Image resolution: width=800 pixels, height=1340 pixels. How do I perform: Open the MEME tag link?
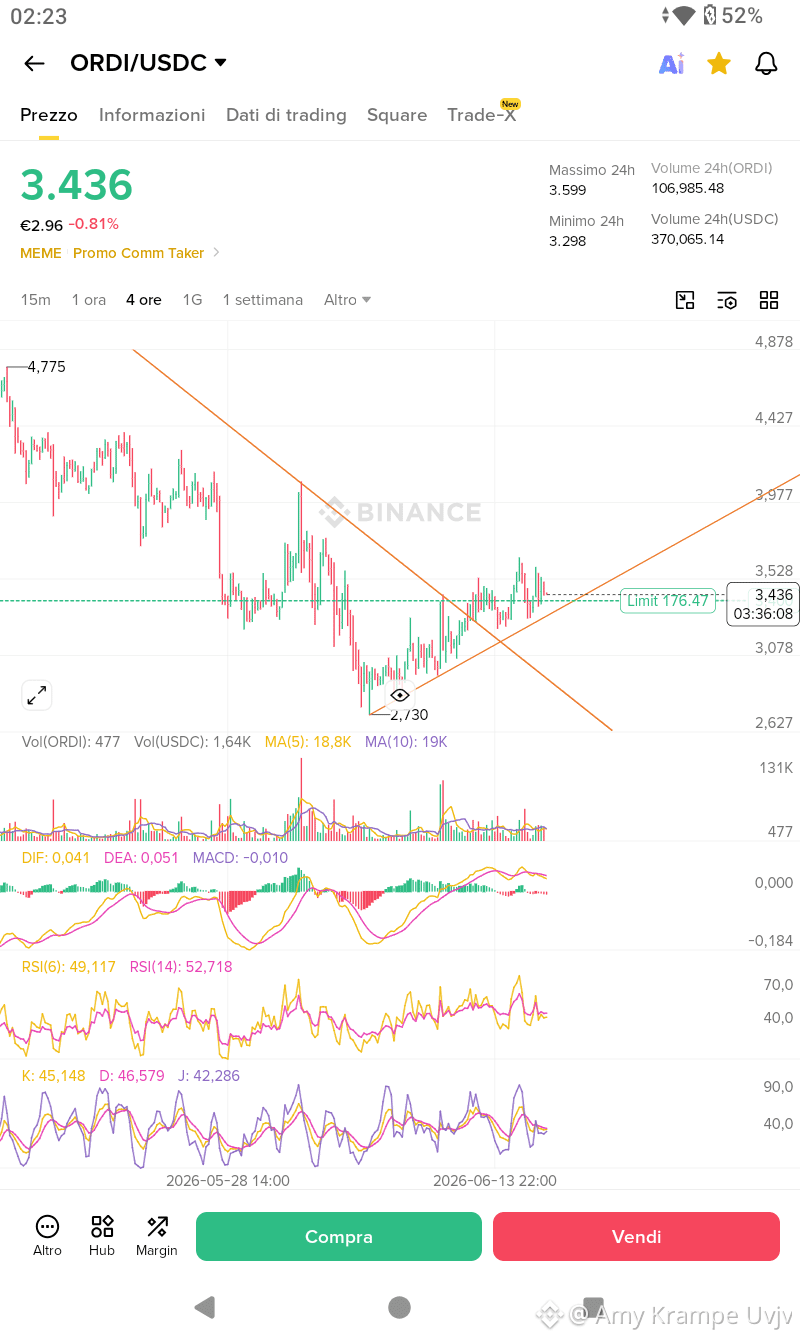(x=41, y=253)
